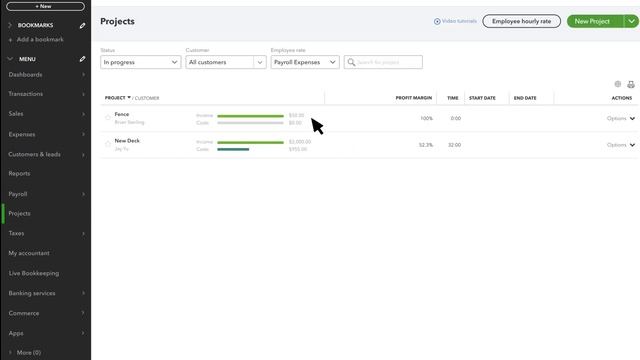The image size is (640, 360).
Task: Click 100% profit margin for Fence
Action: [x=427, y=118]
